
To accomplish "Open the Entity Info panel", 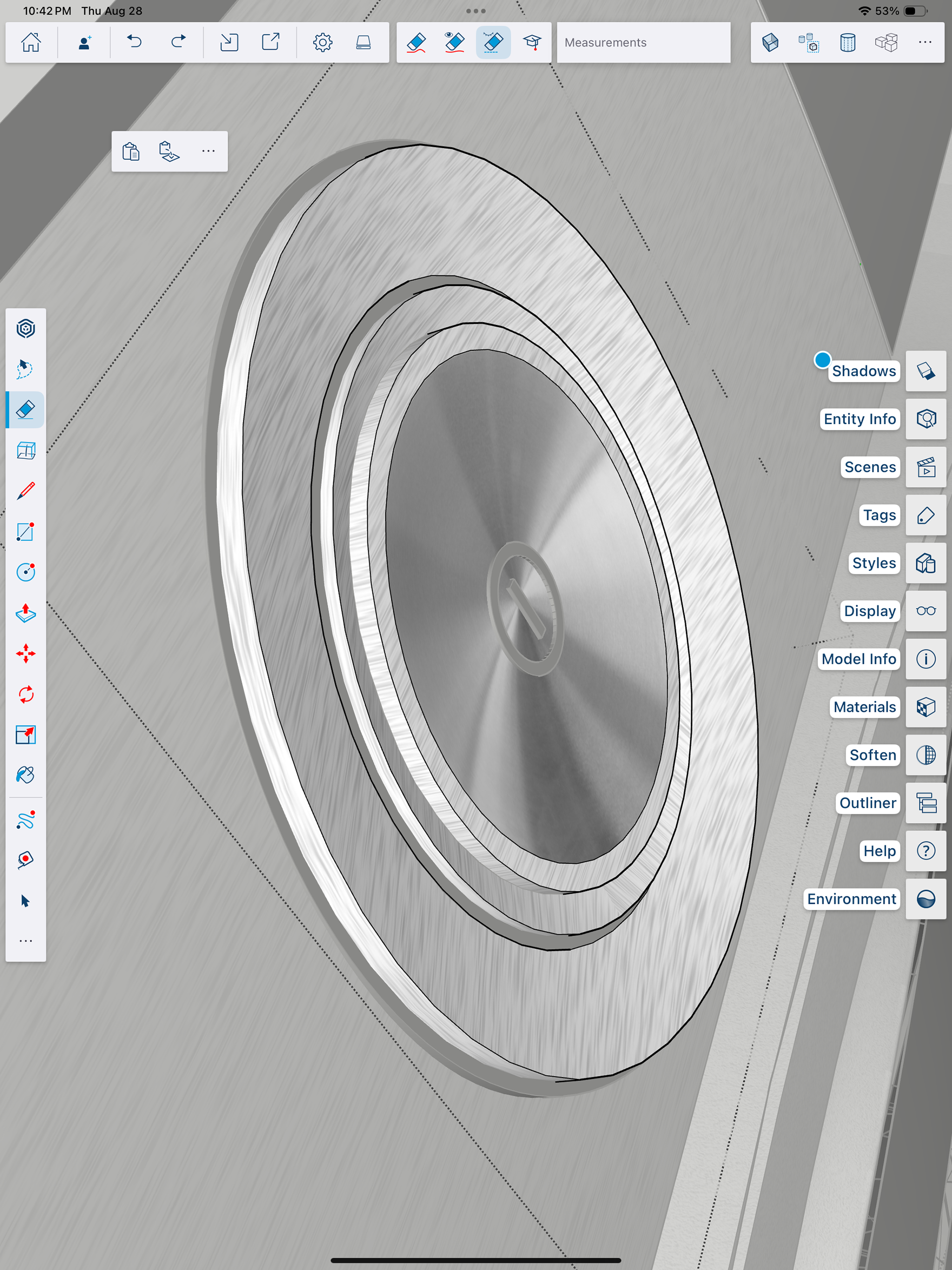I will [925, 419].
